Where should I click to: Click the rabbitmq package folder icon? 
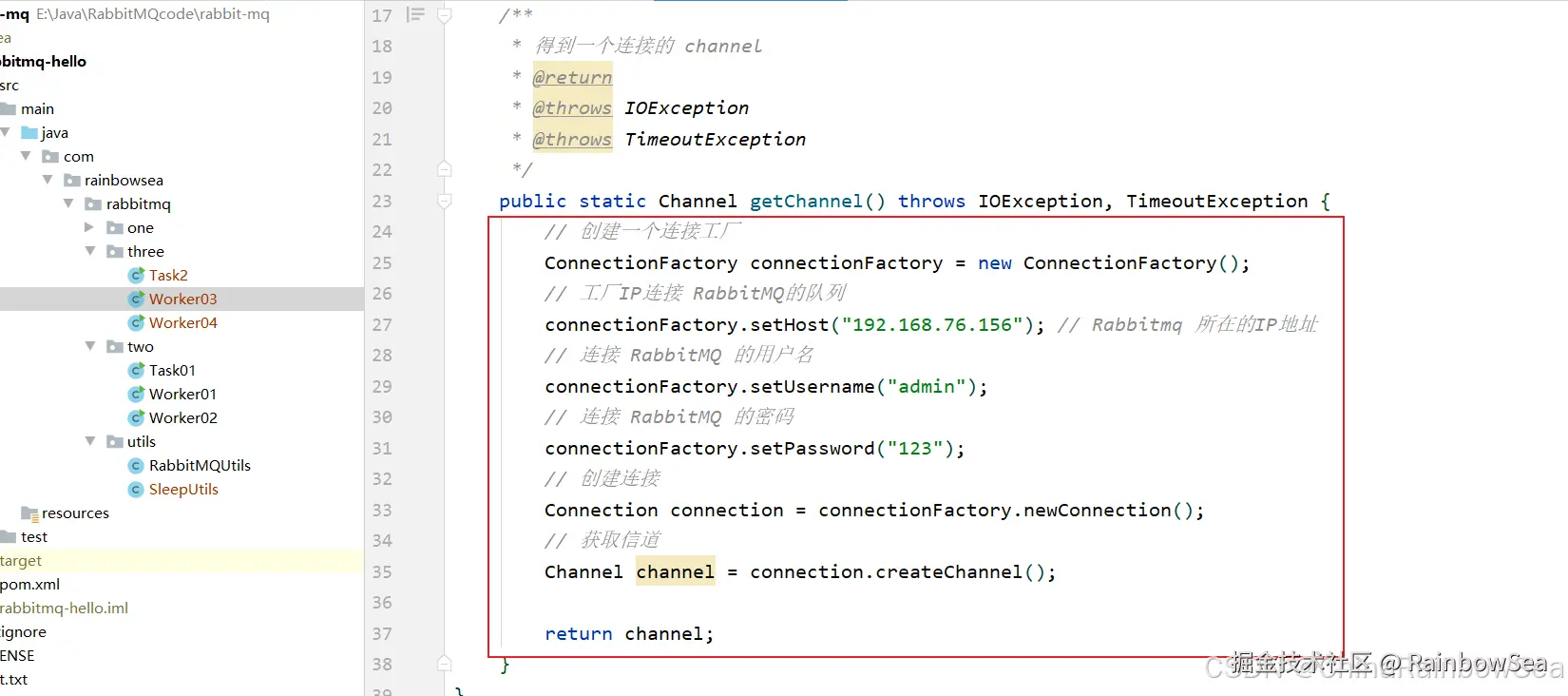(93, 203)
